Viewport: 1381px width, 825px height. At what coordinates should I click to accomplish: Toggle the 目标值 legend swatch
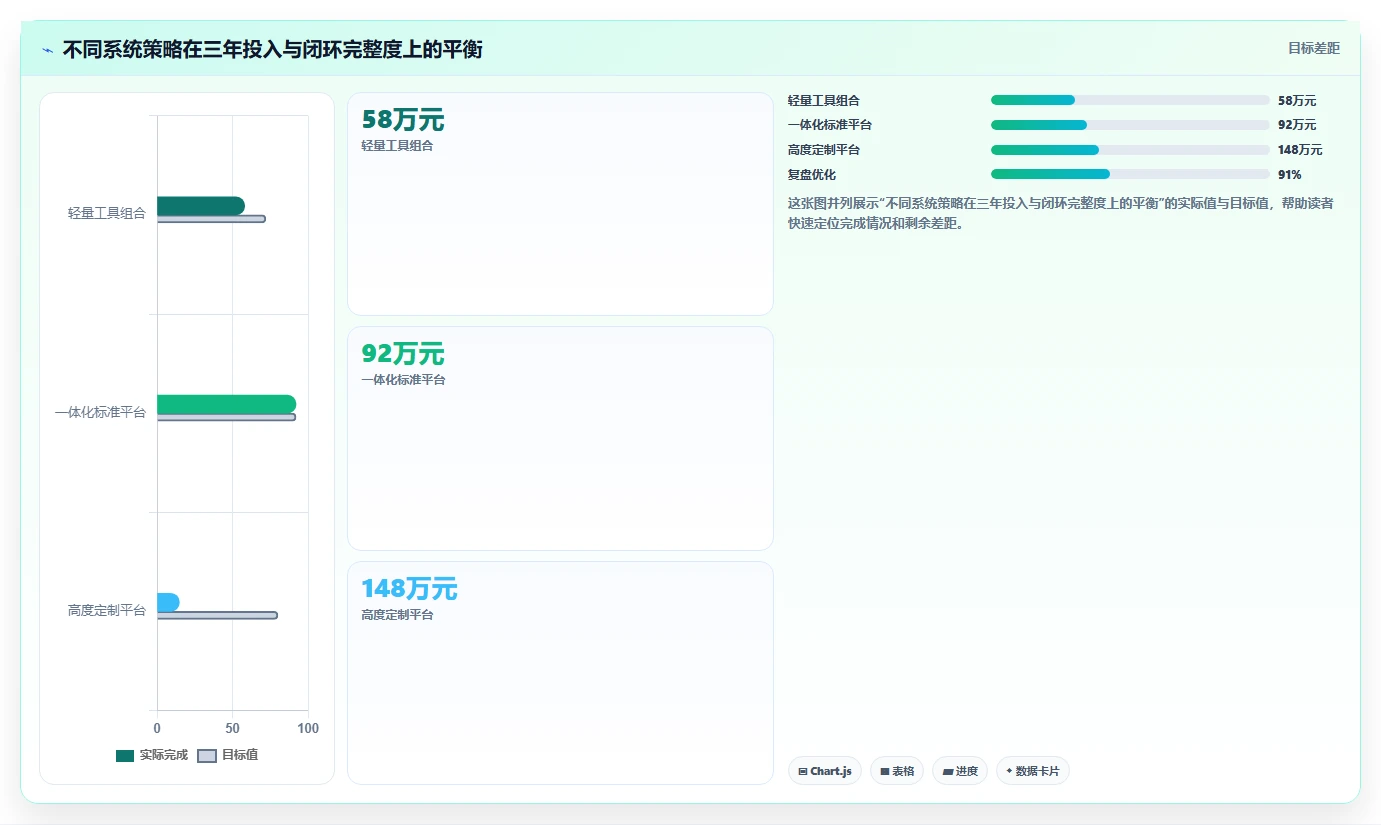pos(207,755)
